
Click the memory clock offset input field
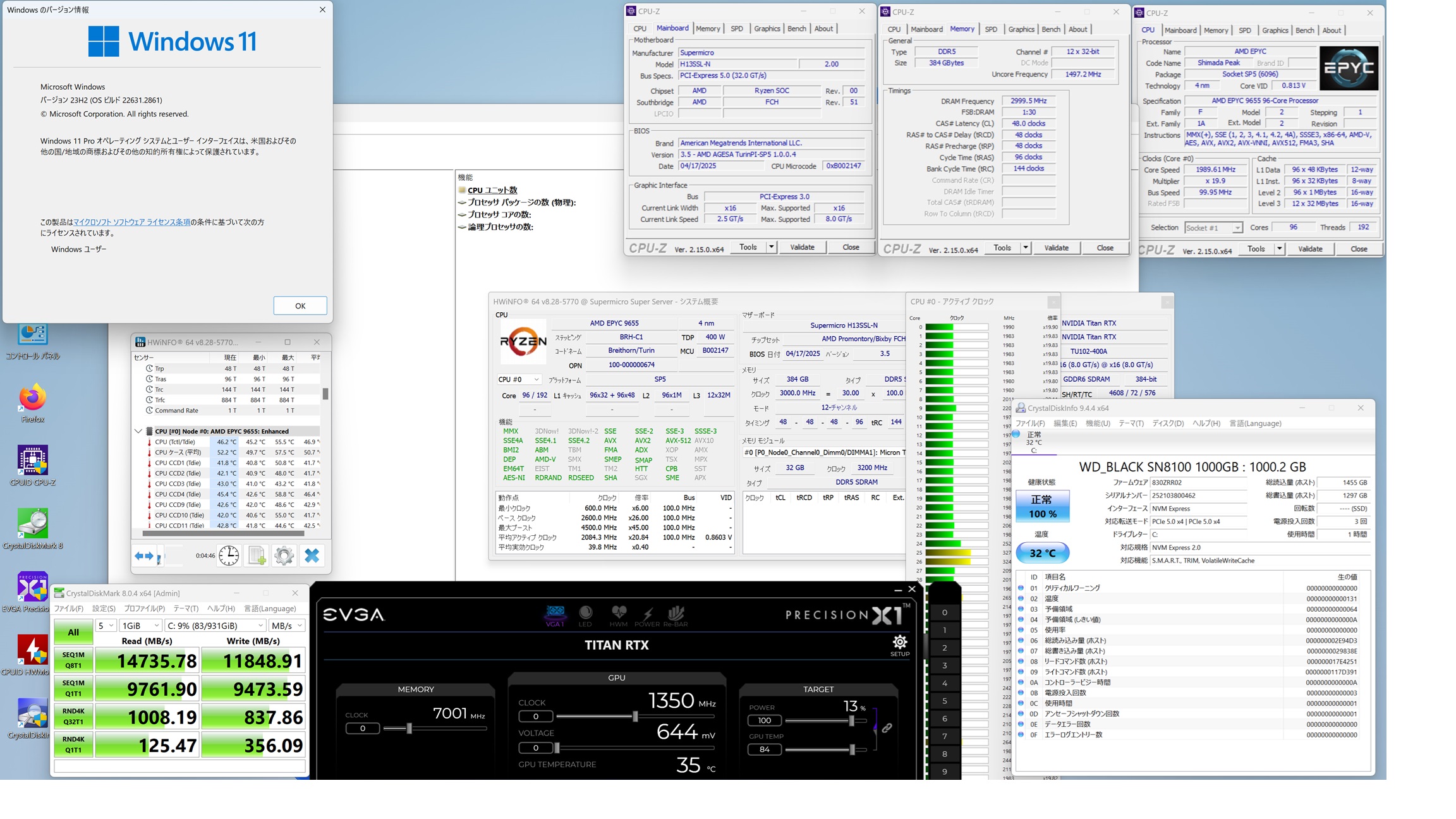(362, 728)
